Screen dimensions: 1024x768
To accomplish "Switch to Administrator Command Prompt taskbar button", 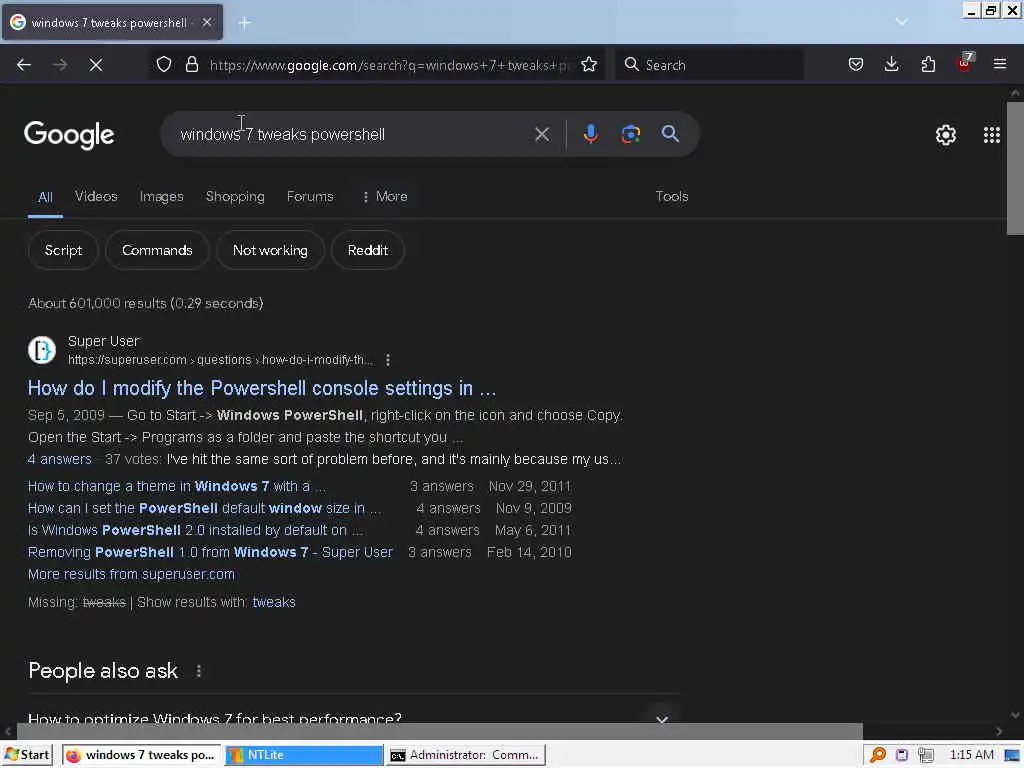I will [x=466, y=755].
